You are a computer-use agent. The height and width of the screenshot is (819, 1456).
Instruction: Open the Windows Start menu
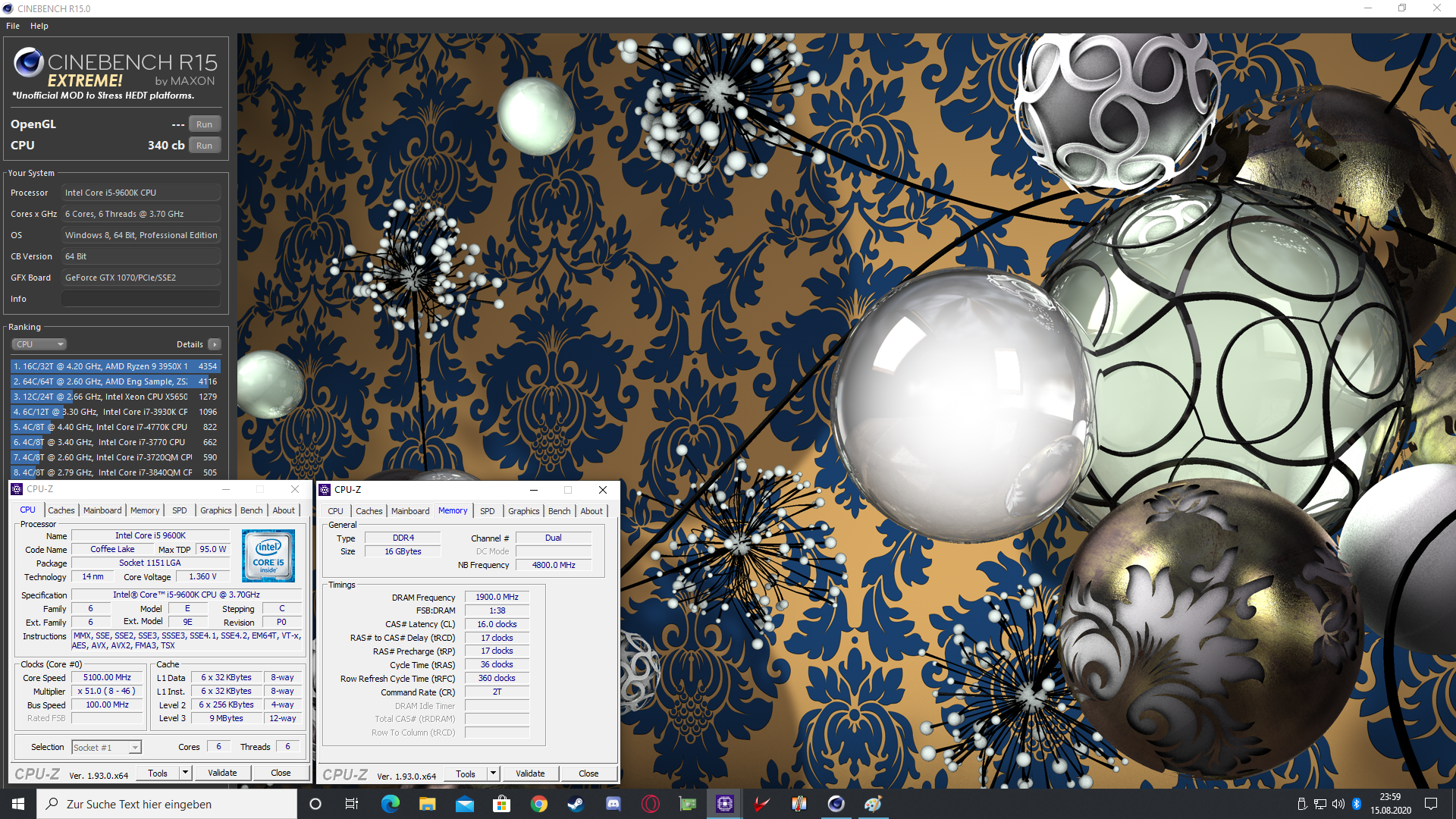(x=18, y=804)
